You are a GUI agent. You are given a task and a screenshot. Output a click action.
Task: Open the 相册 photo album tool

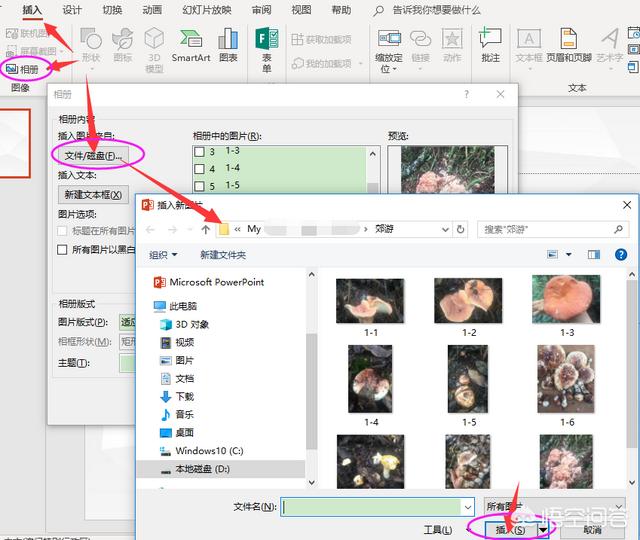(23, 69)
